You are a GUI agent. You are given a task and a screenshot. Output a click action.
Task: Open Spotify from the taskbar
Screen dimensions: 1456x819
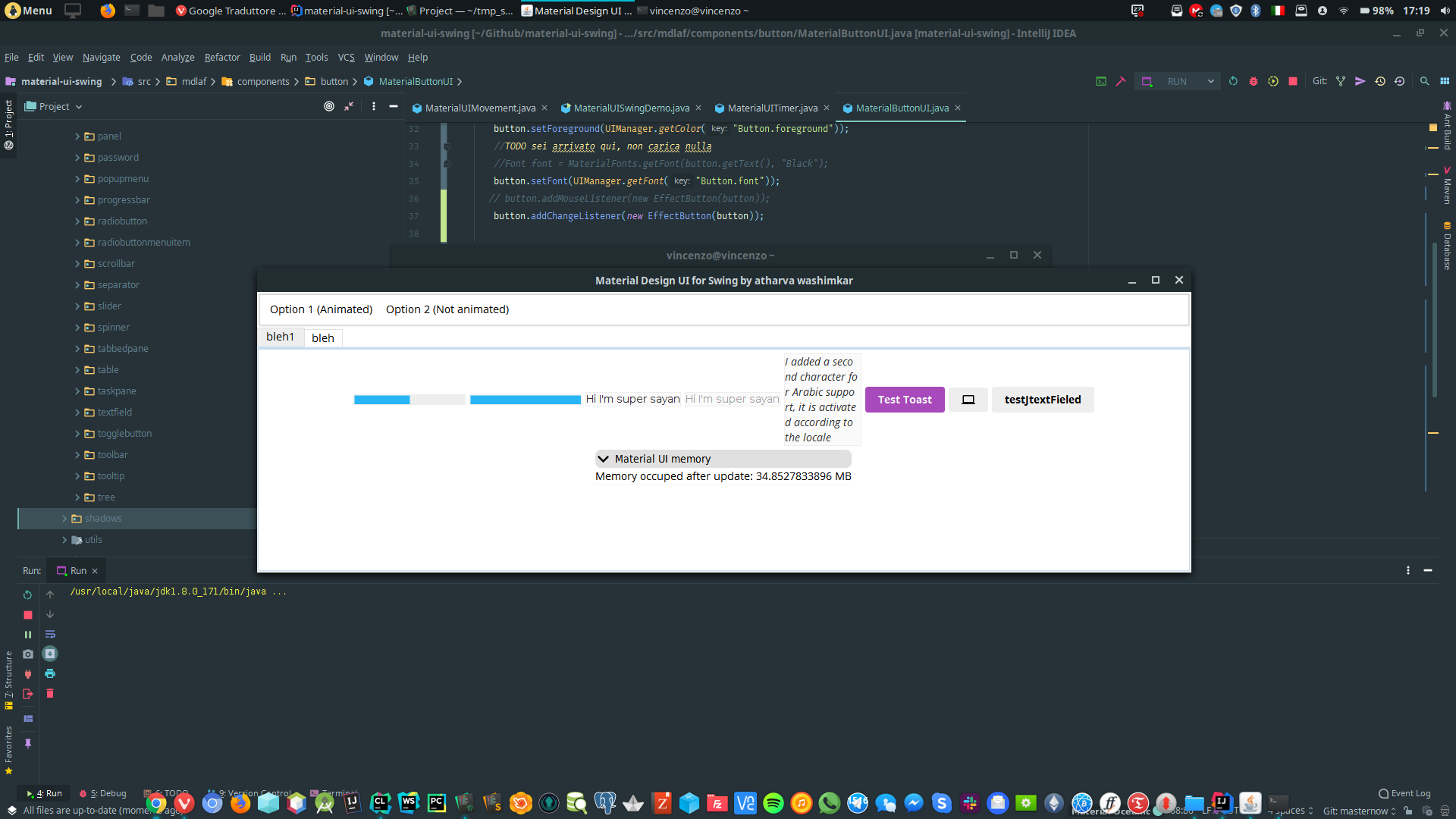tap(774, 802)
